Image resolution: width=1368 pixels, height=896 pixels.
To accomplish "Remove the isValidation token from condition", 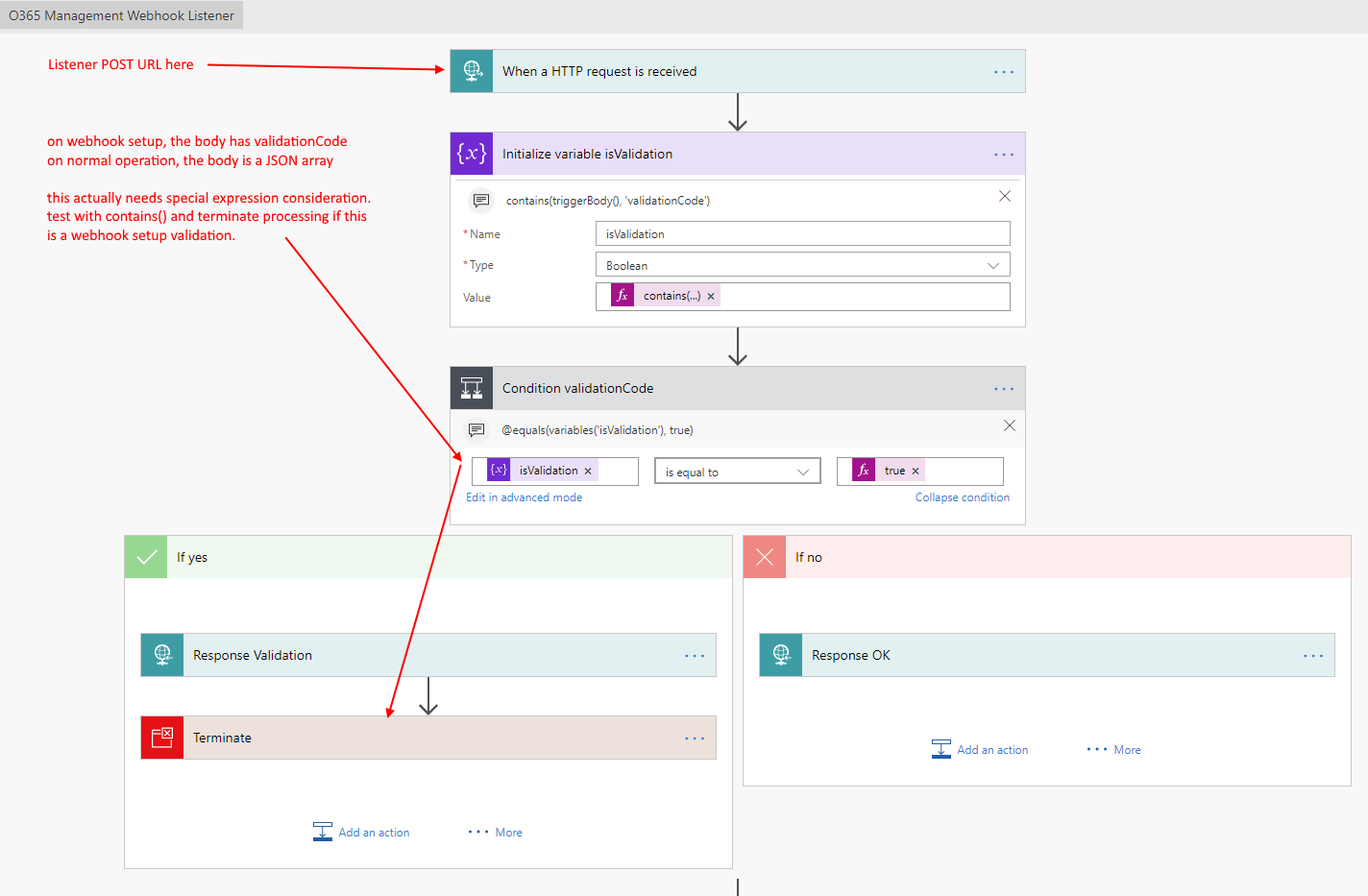I will [588, 472].
